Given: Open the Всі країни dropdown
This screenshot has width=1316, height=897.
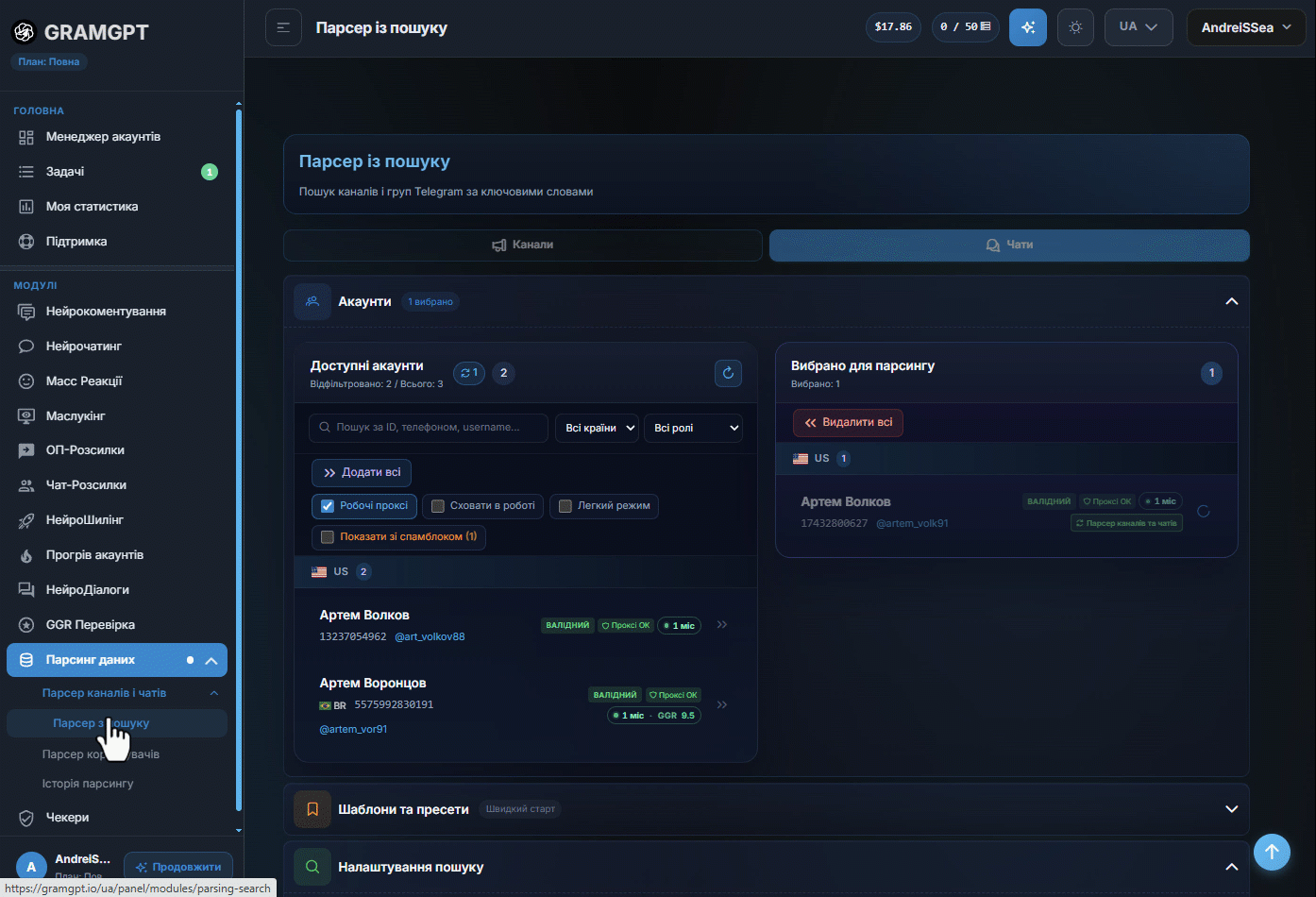Looking at the screenshot, I should click(597, 428).
